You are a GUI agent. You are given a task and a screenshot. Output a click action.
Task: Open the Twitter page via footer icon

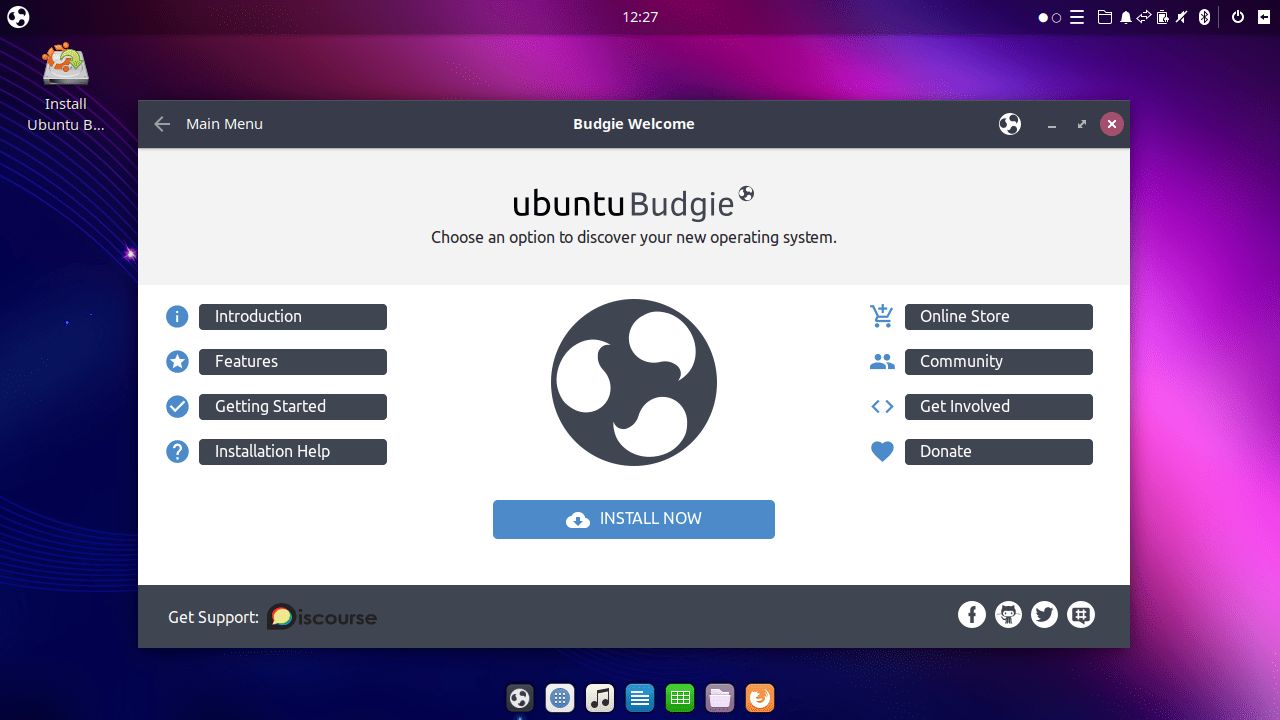tap(1044, 614)
